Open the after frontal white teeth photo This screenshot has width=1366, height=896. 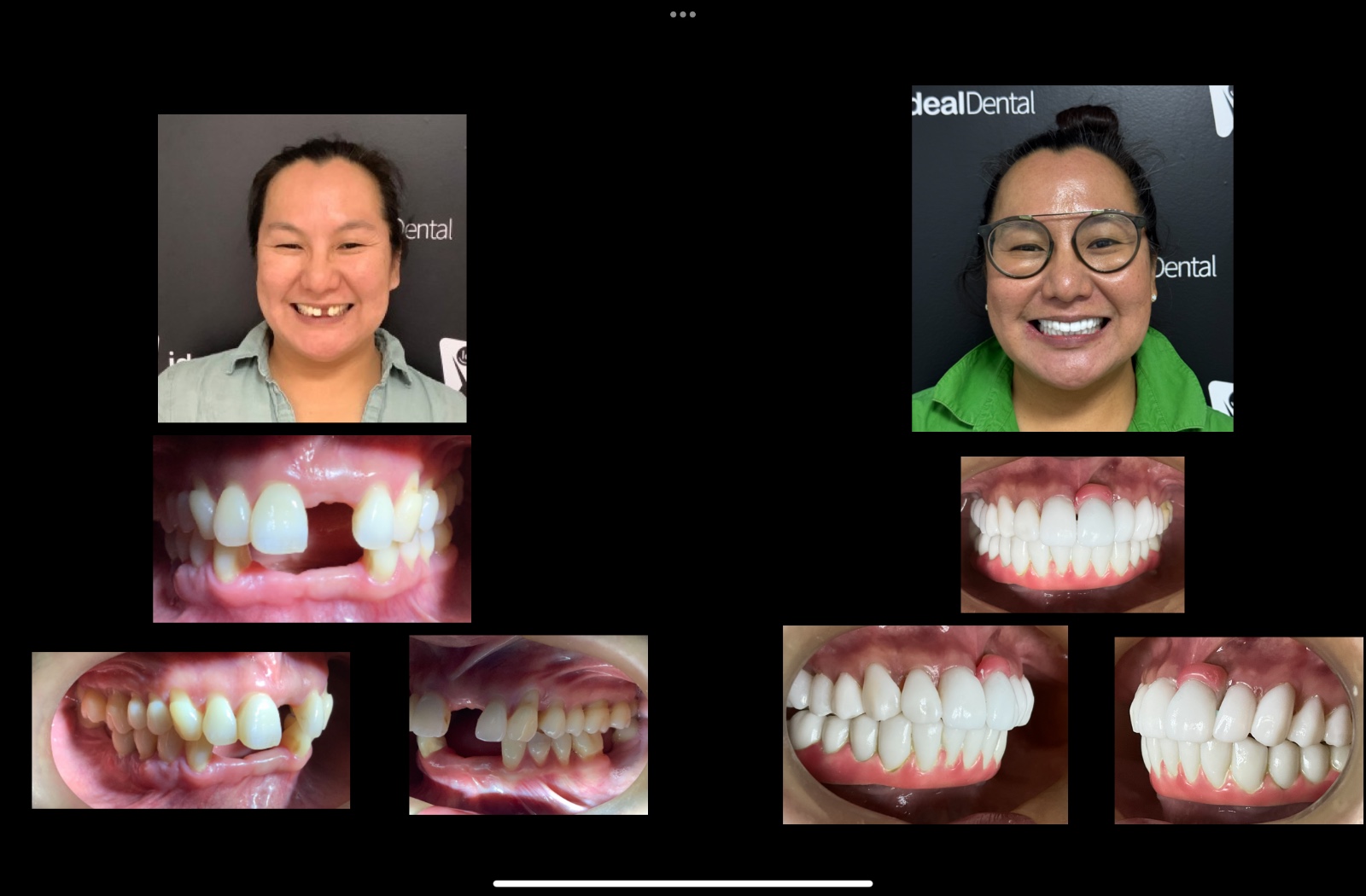click(1072, 534)
